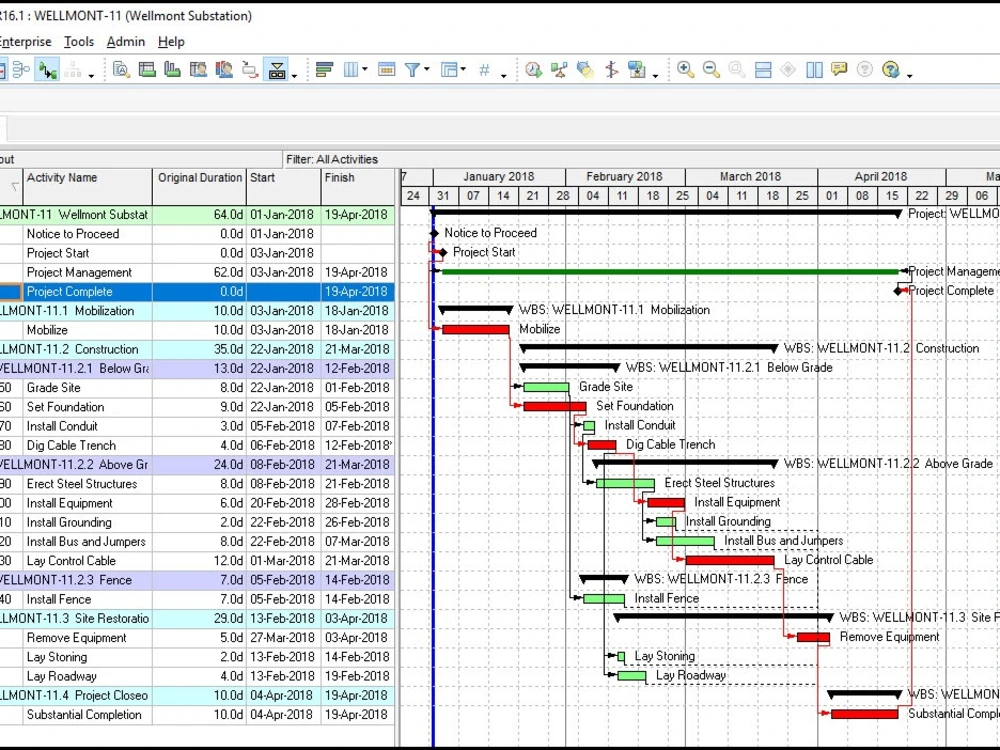1000x750 pixels.
Task: Open dropdown arrow next to Group and Sort
Action: pyautogui.click(x=463, y=69)
